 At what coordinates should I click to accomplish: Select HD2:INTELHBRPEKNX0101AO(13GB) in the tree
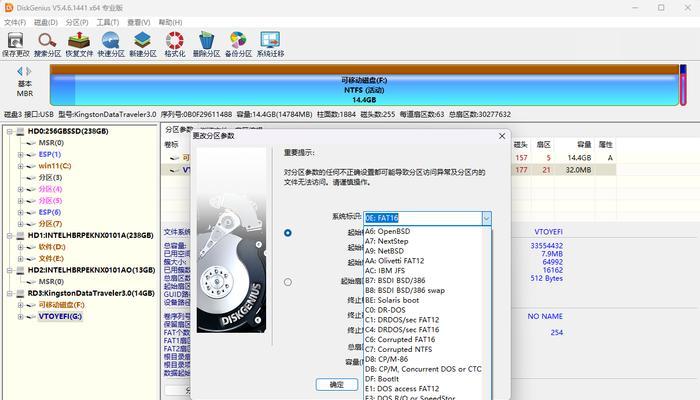coord(92,270)
